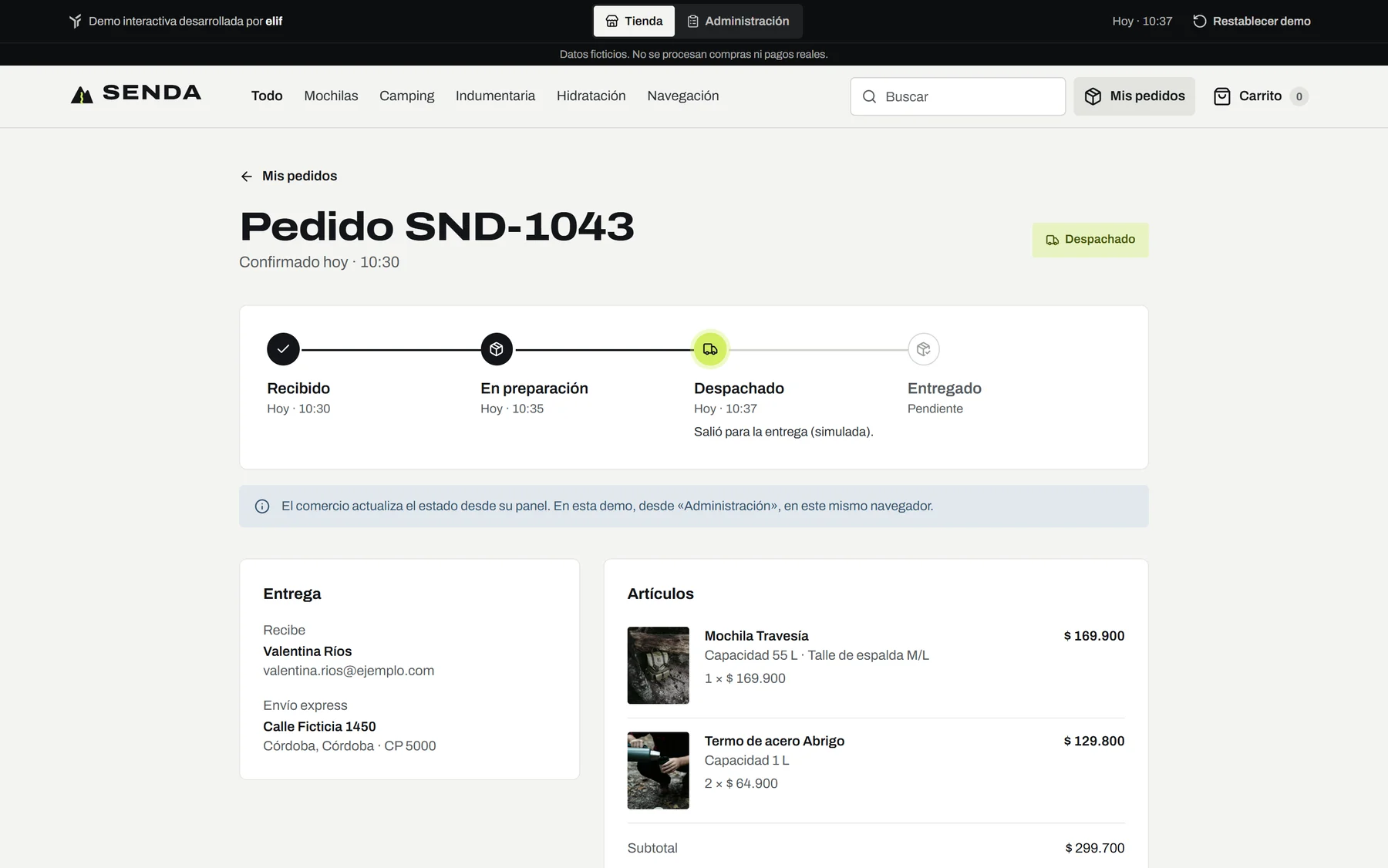The height and width of the screenshot is (868, 1388).
Task: Click the elif sprout logo icon
Action: [75, 22]
